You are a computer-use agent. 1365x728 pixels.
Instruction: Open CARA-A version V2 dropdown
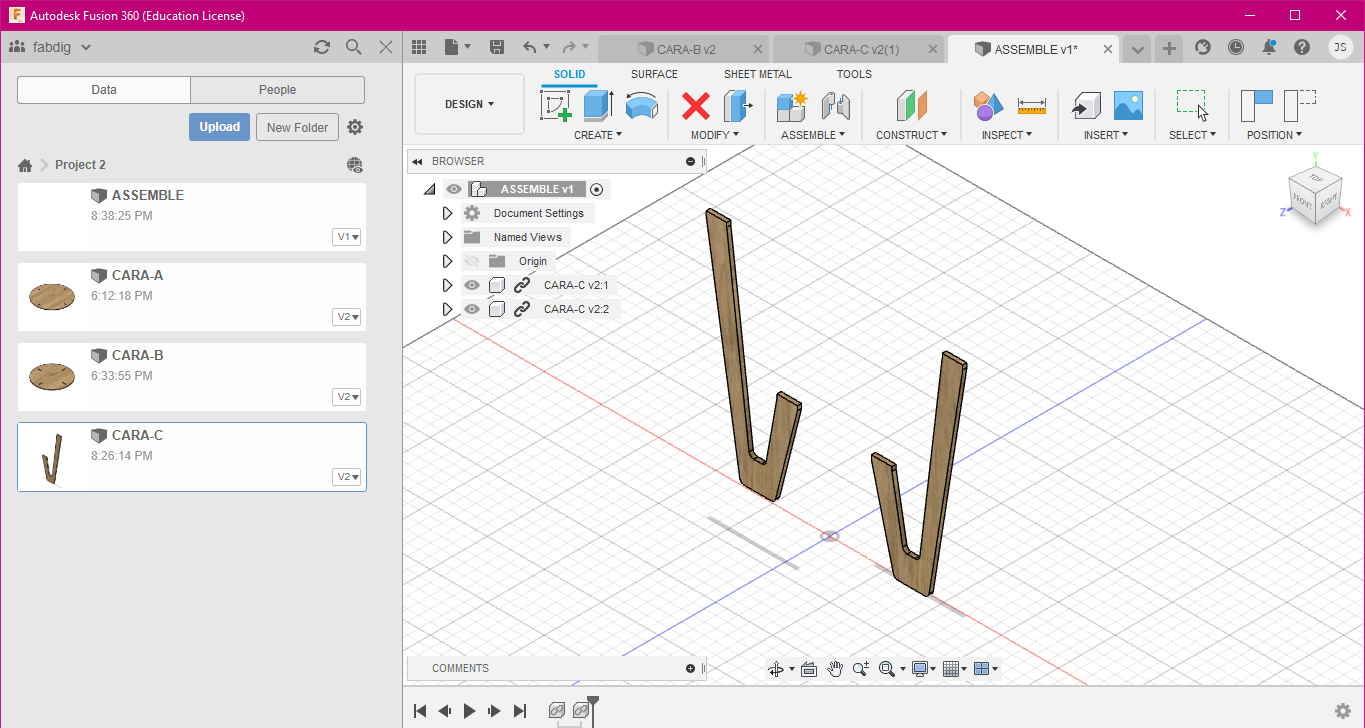(x=347, y=317)
